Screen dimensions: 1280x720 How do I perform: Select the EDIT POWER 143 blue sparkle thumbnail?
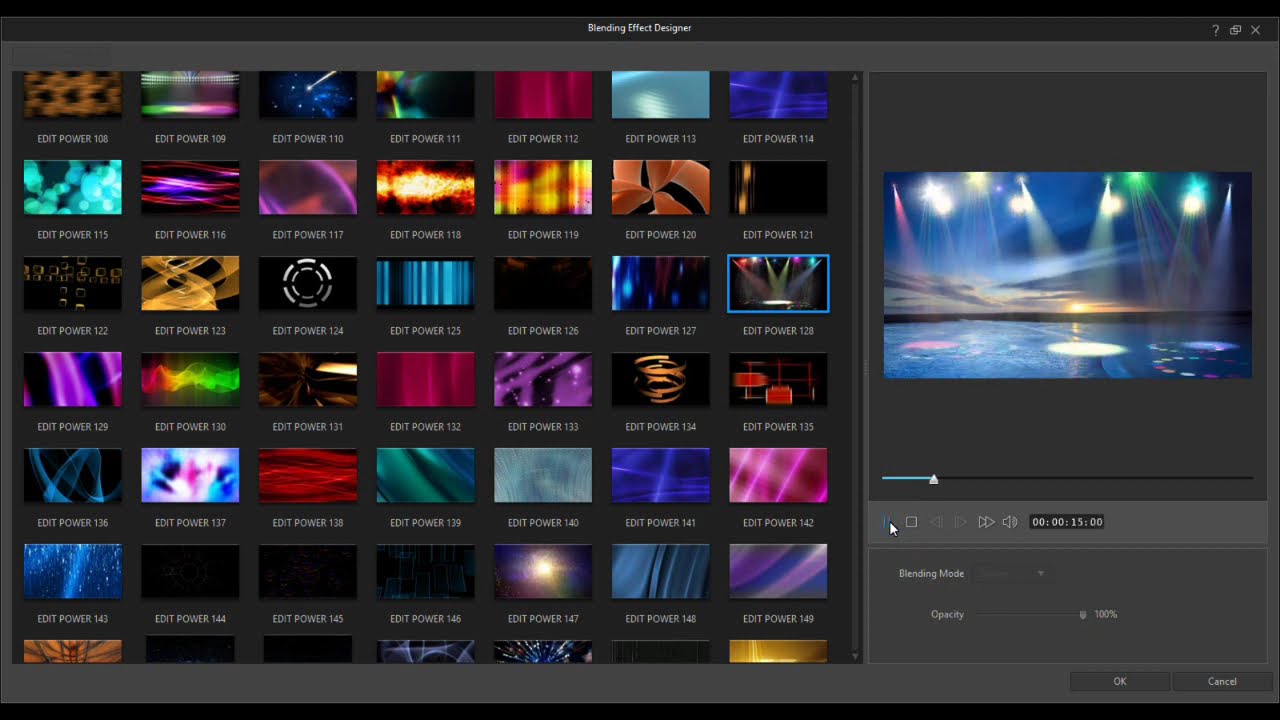coord(73,571)
